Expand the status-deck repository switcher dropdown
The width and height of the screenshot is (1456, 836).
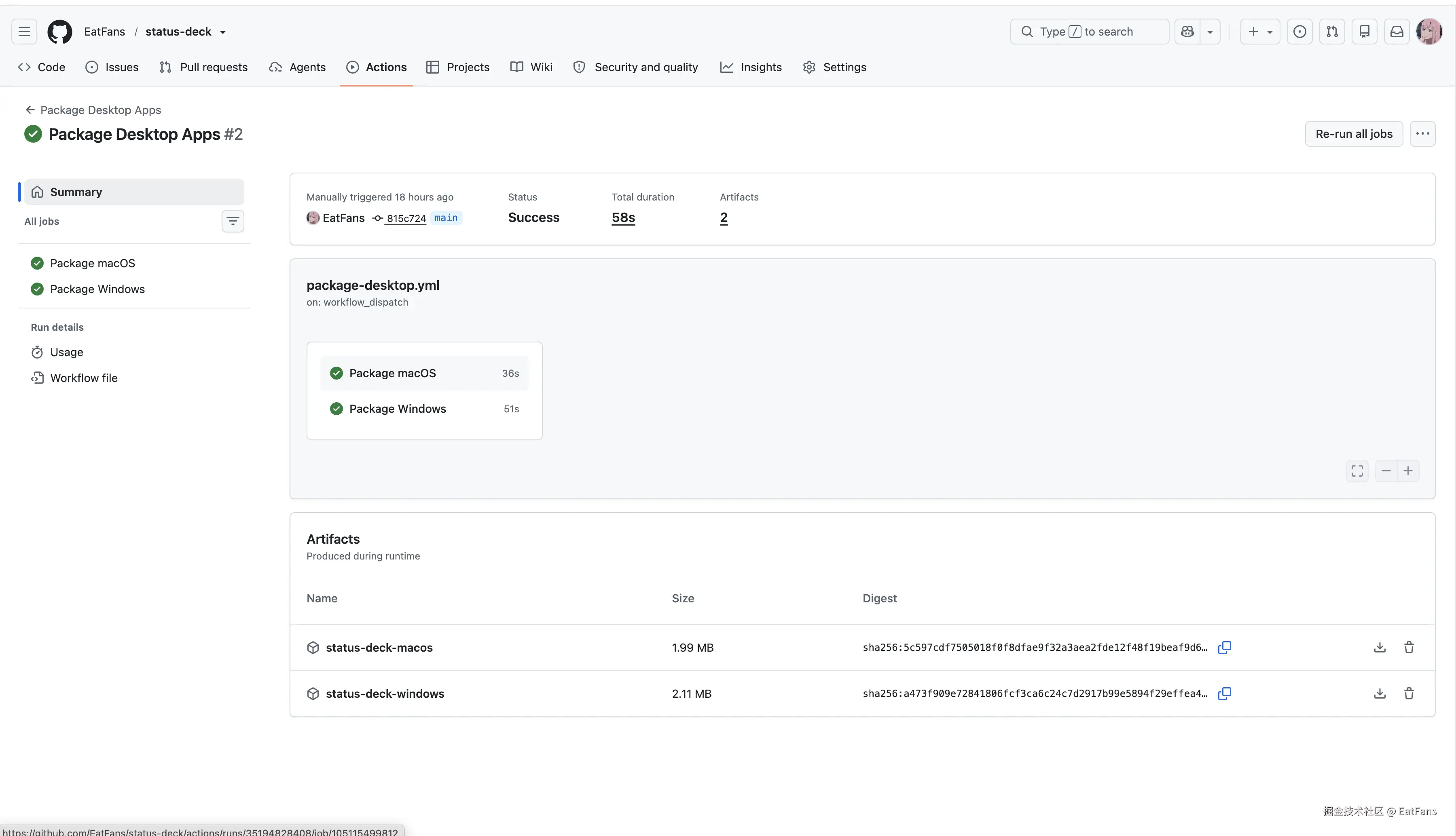(x=223, y=32)
